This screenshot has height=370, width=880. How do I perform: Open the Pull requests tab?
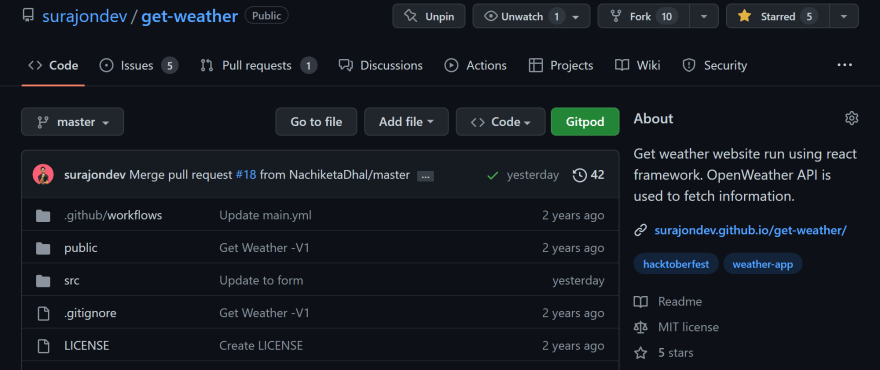[259, 66]
